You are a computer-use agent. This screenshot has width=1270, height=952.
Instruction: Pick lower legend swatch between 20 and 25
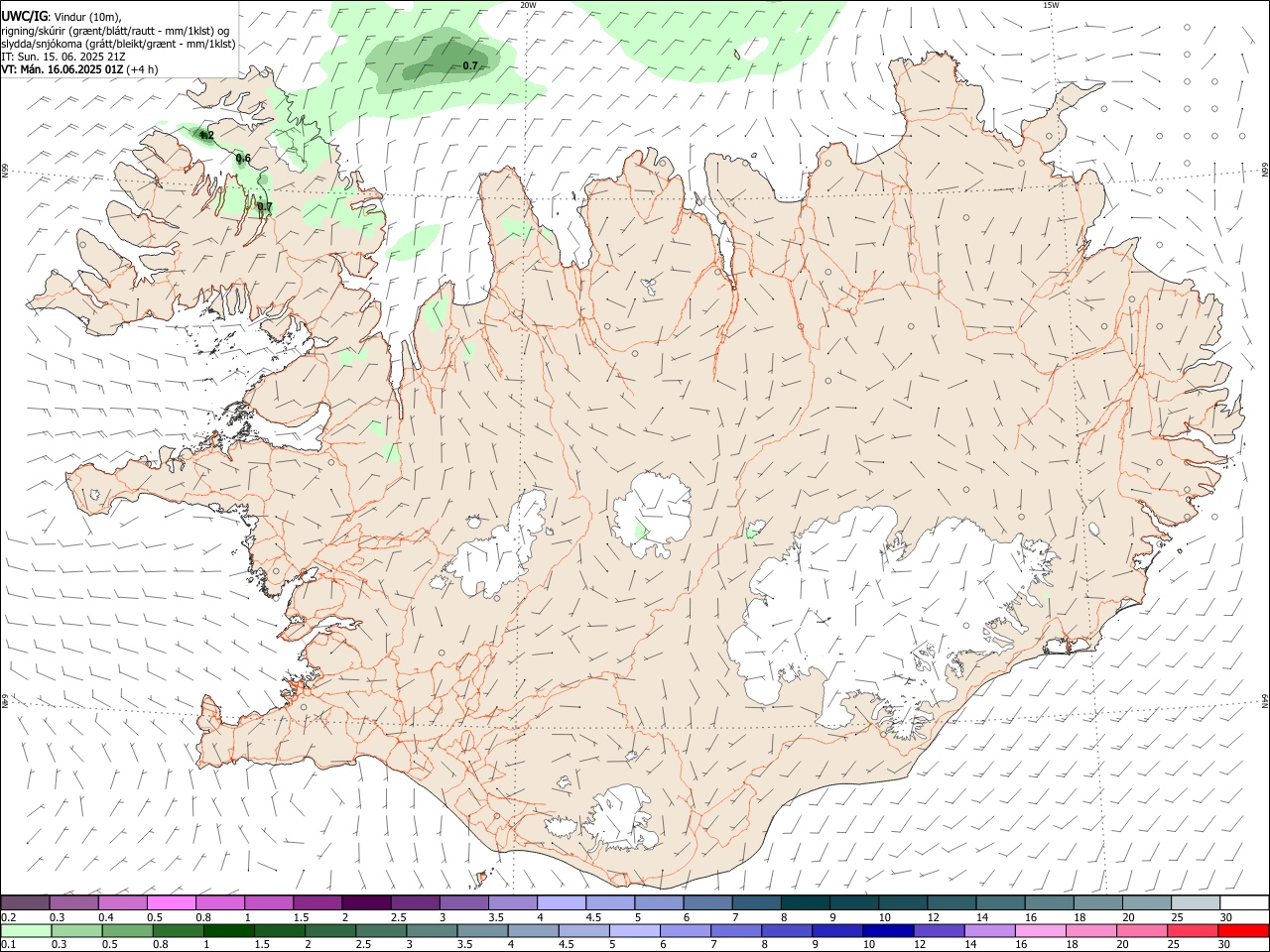(x=1140, y=930)
